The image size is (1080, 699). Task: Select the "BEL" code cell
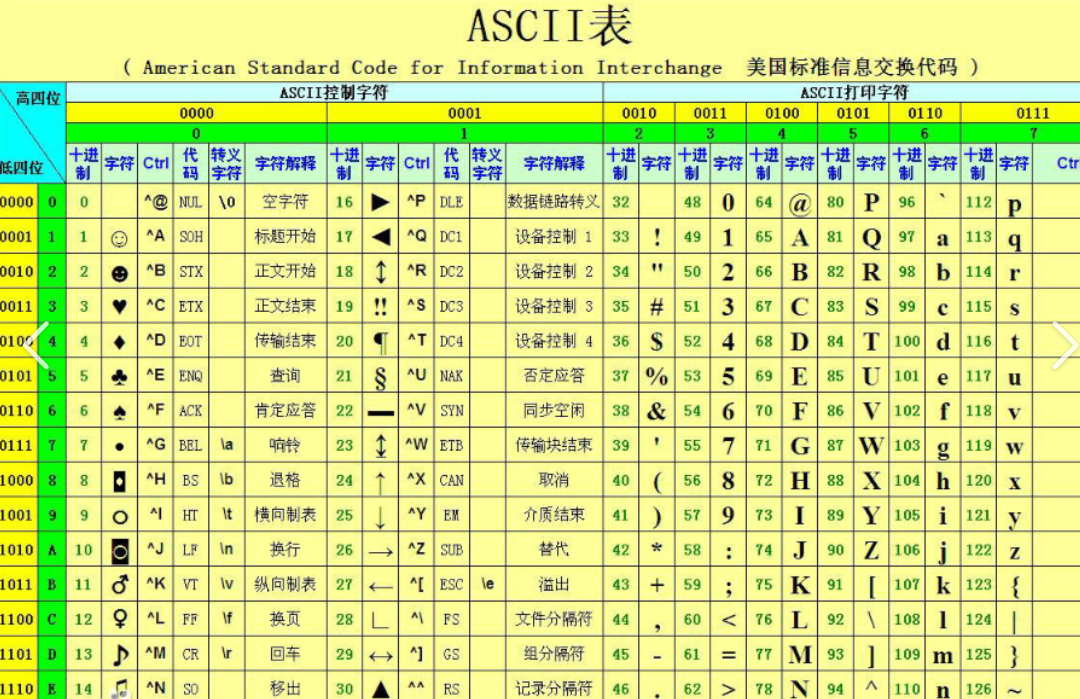190,445
